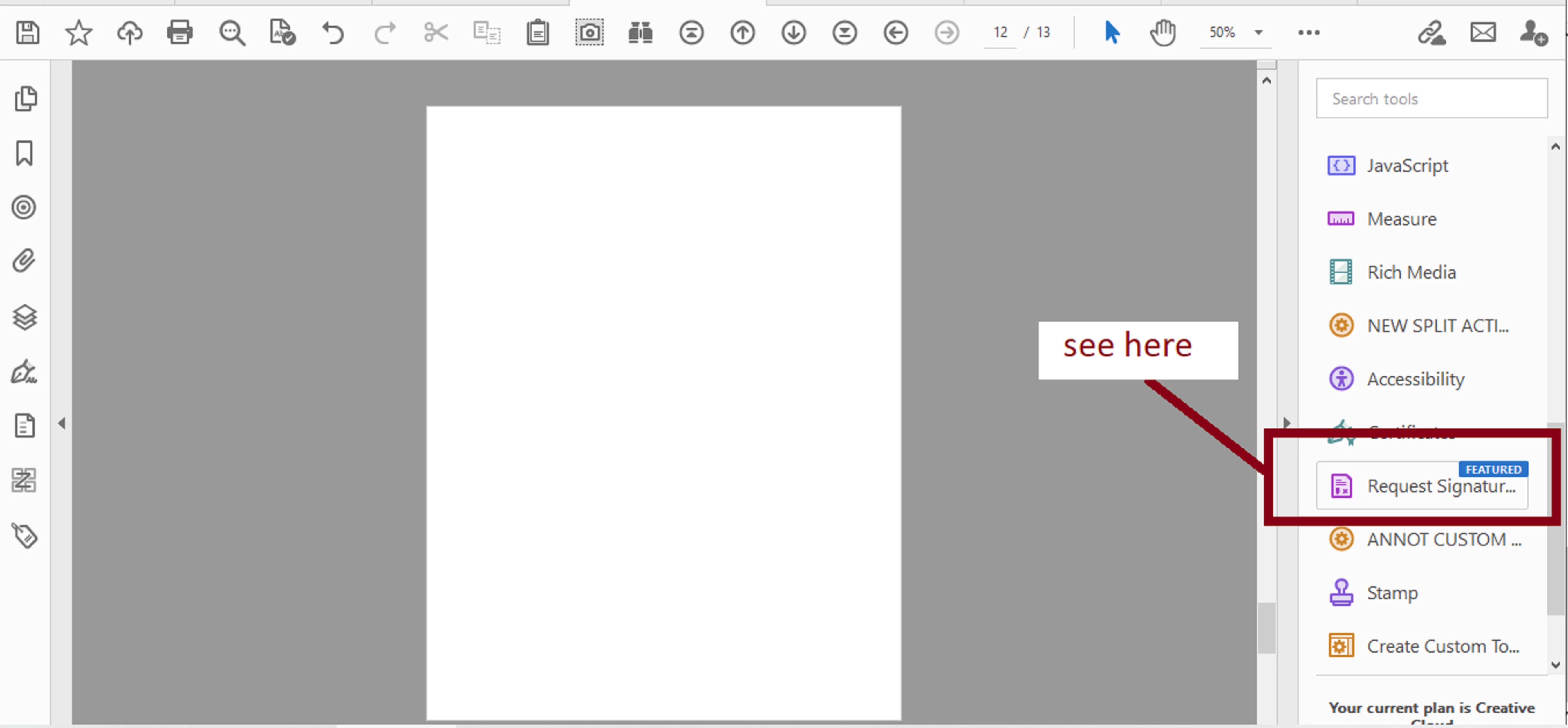The width and height of the screenshot is (1568, 728).
Task: Activate the arrow Selection tool
Action: click(x=1112, y=32)
